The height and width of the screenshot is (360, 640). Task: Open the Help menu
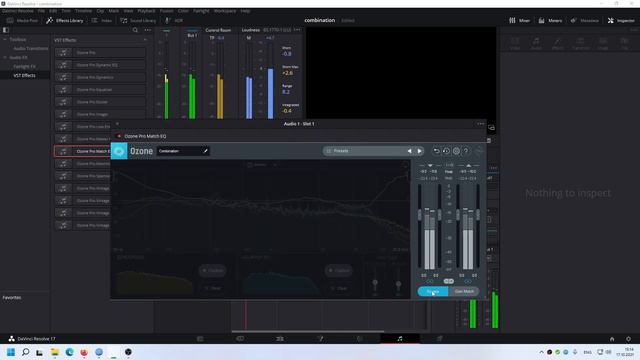coord(245,11)
